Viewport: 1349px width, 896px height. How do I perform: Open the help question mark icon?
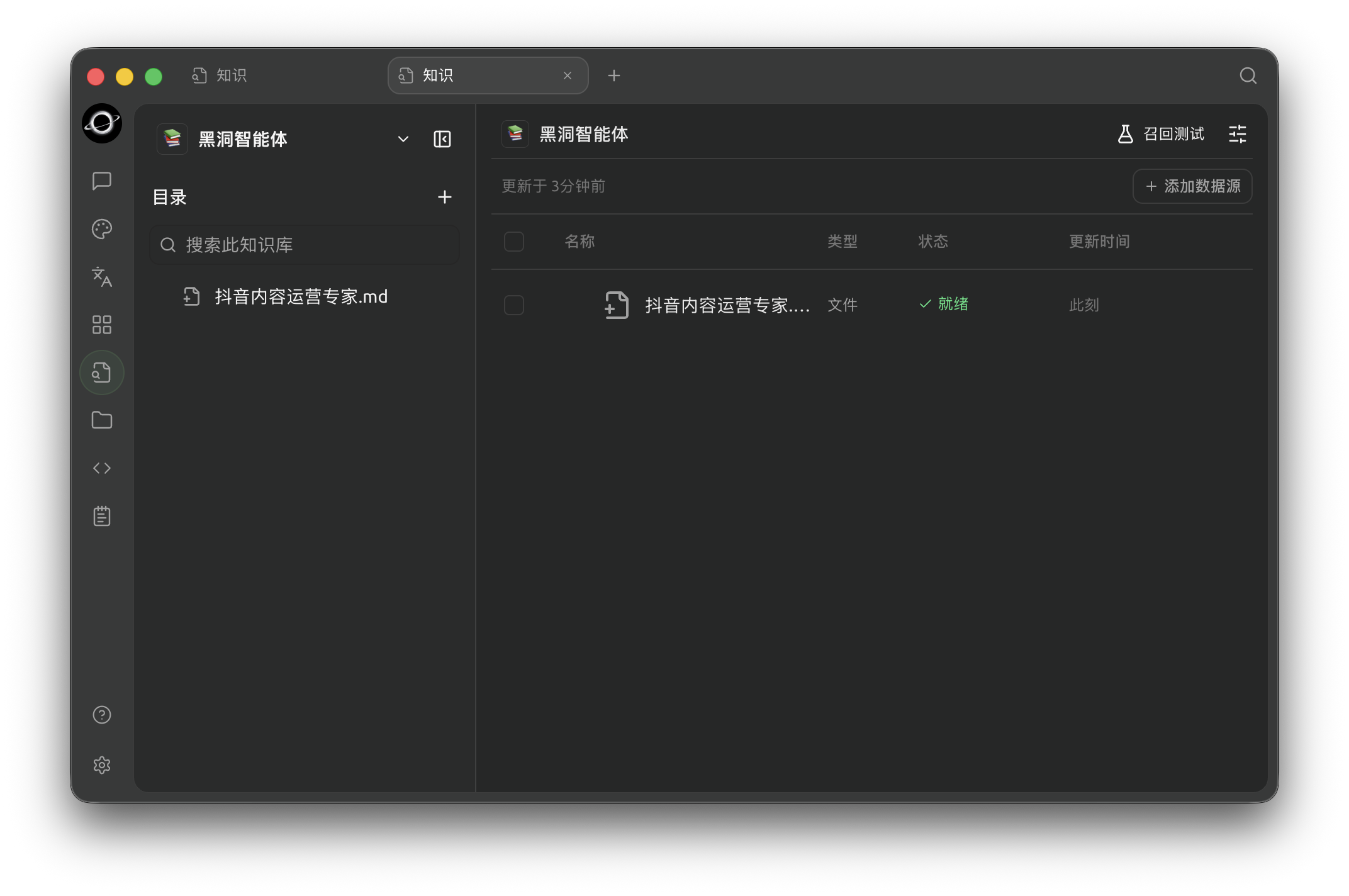tap(102, 715)
